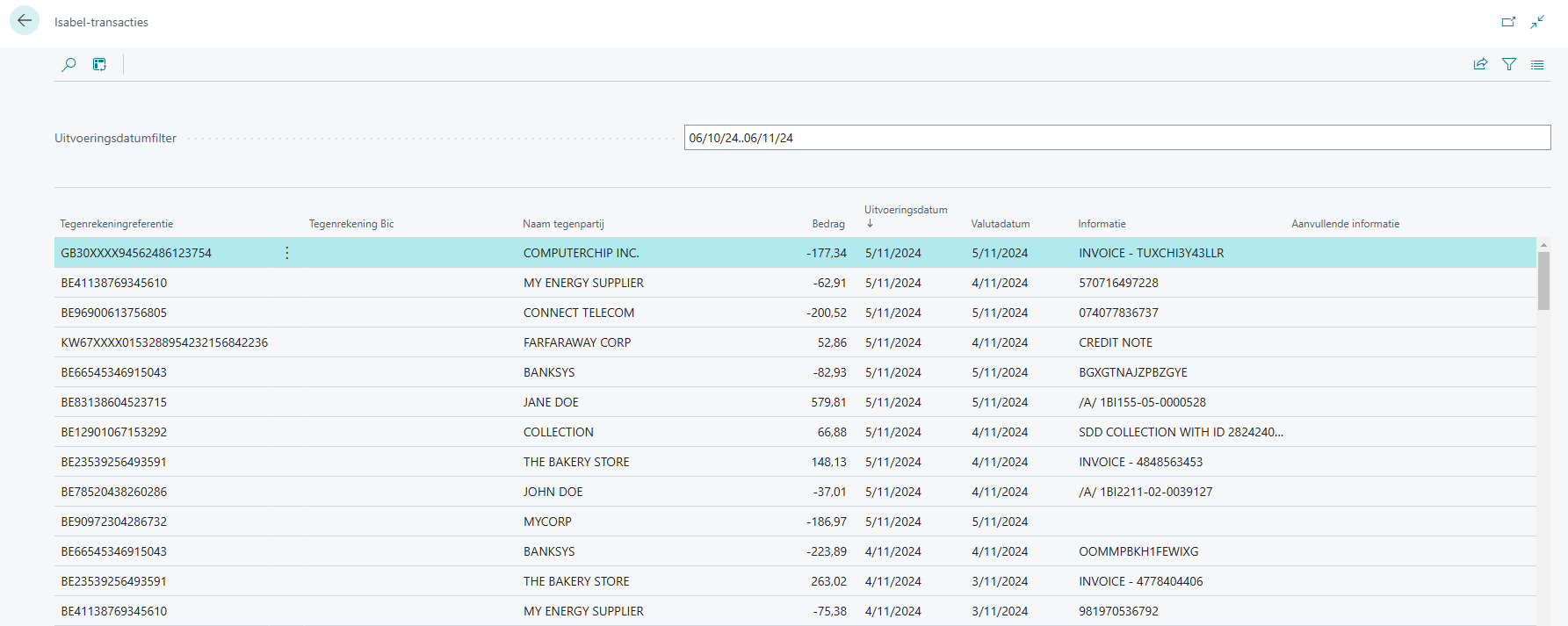Click the collapse page arrows icon
1568x626 pixels.
pyautogui.click(x=1537, y=22)
